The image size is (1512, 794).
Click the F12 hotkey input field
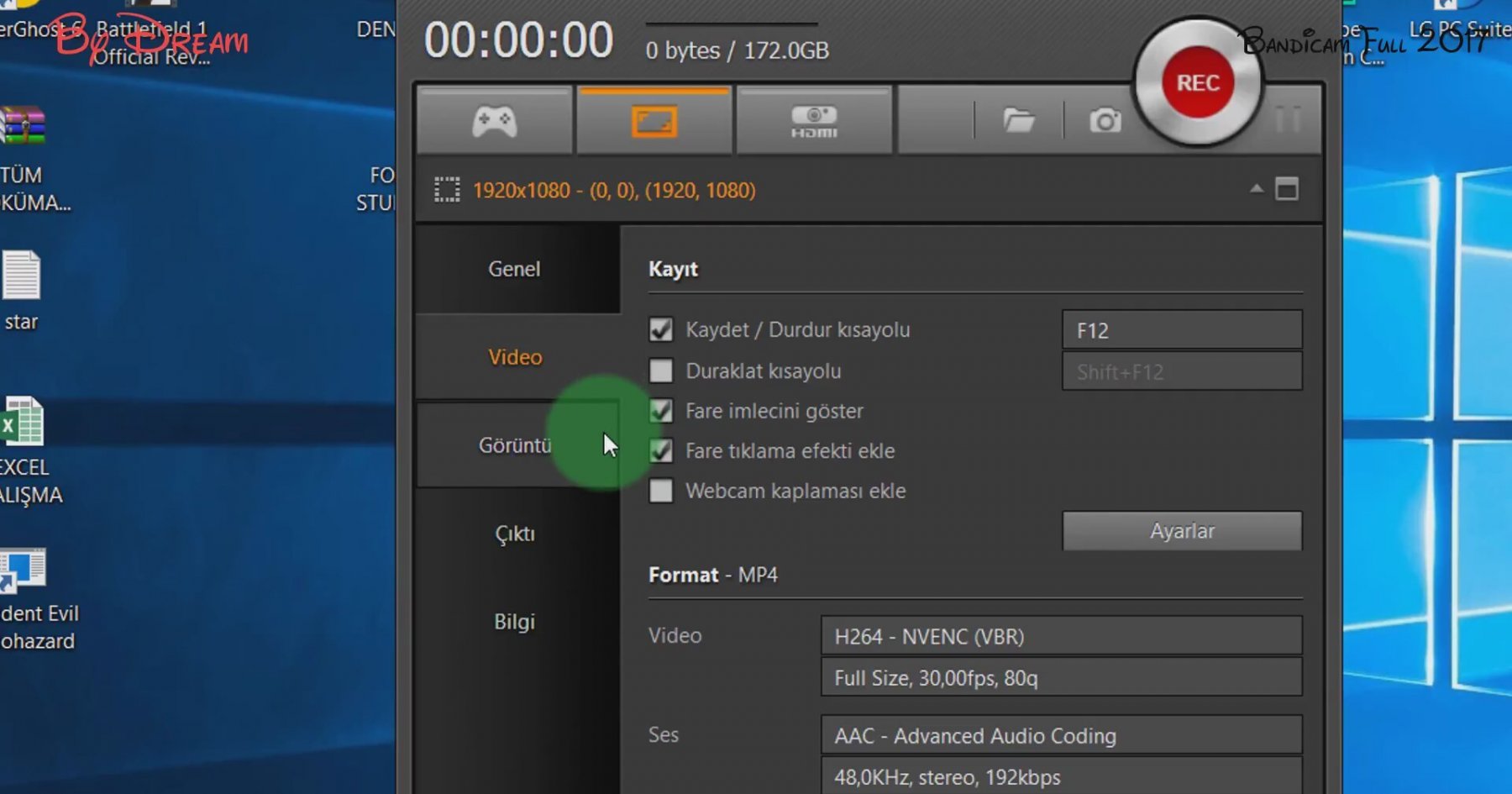pos(1182,330)
